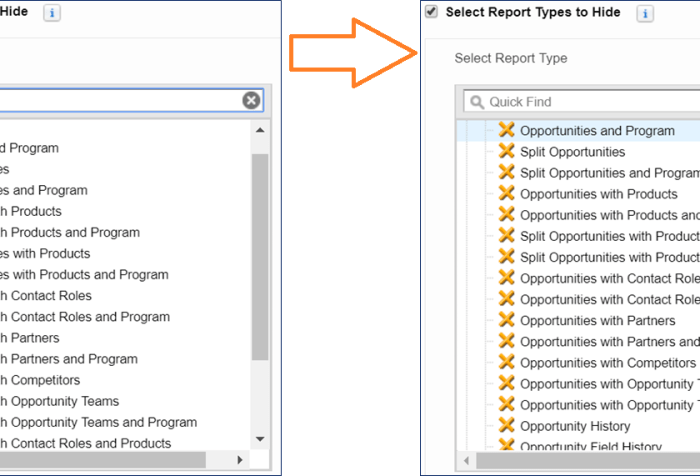Select Opportunity History report type

[x=573, y=427]
